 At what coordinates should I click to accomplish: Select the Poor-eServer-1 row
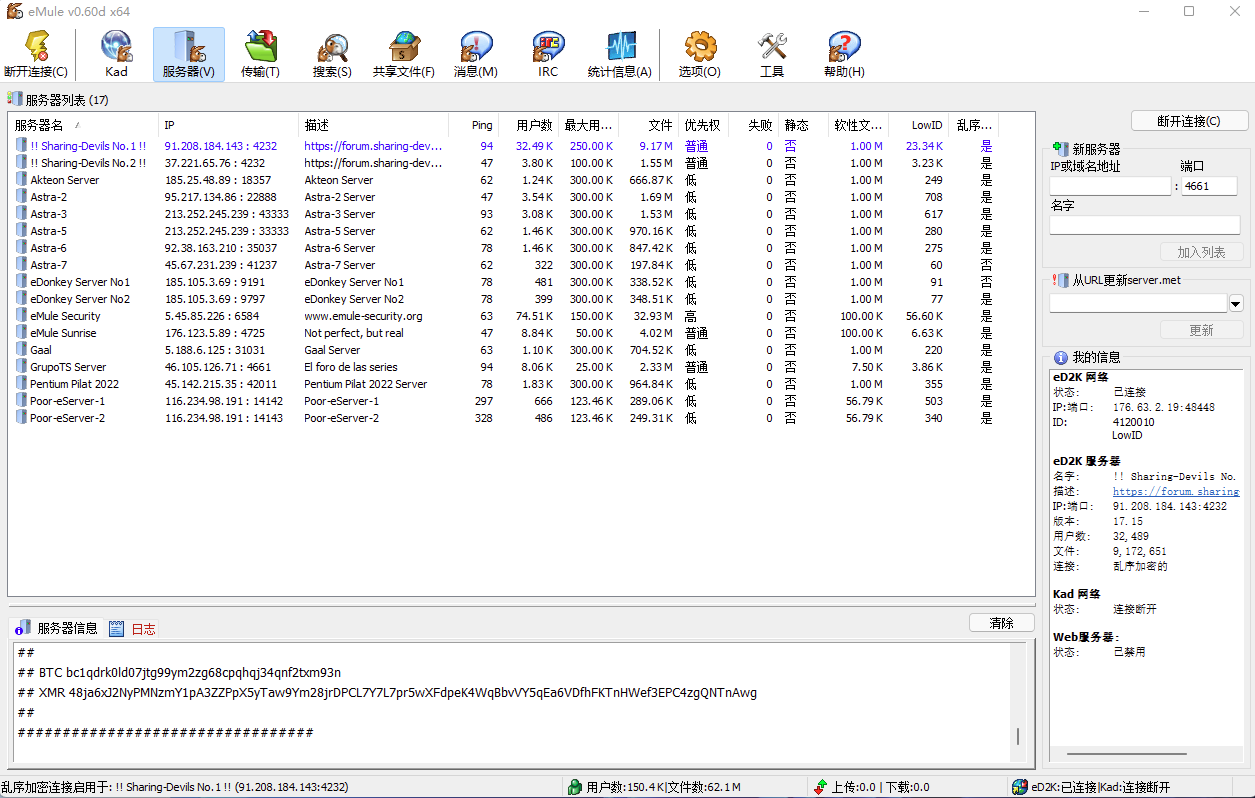coord(504,401)
